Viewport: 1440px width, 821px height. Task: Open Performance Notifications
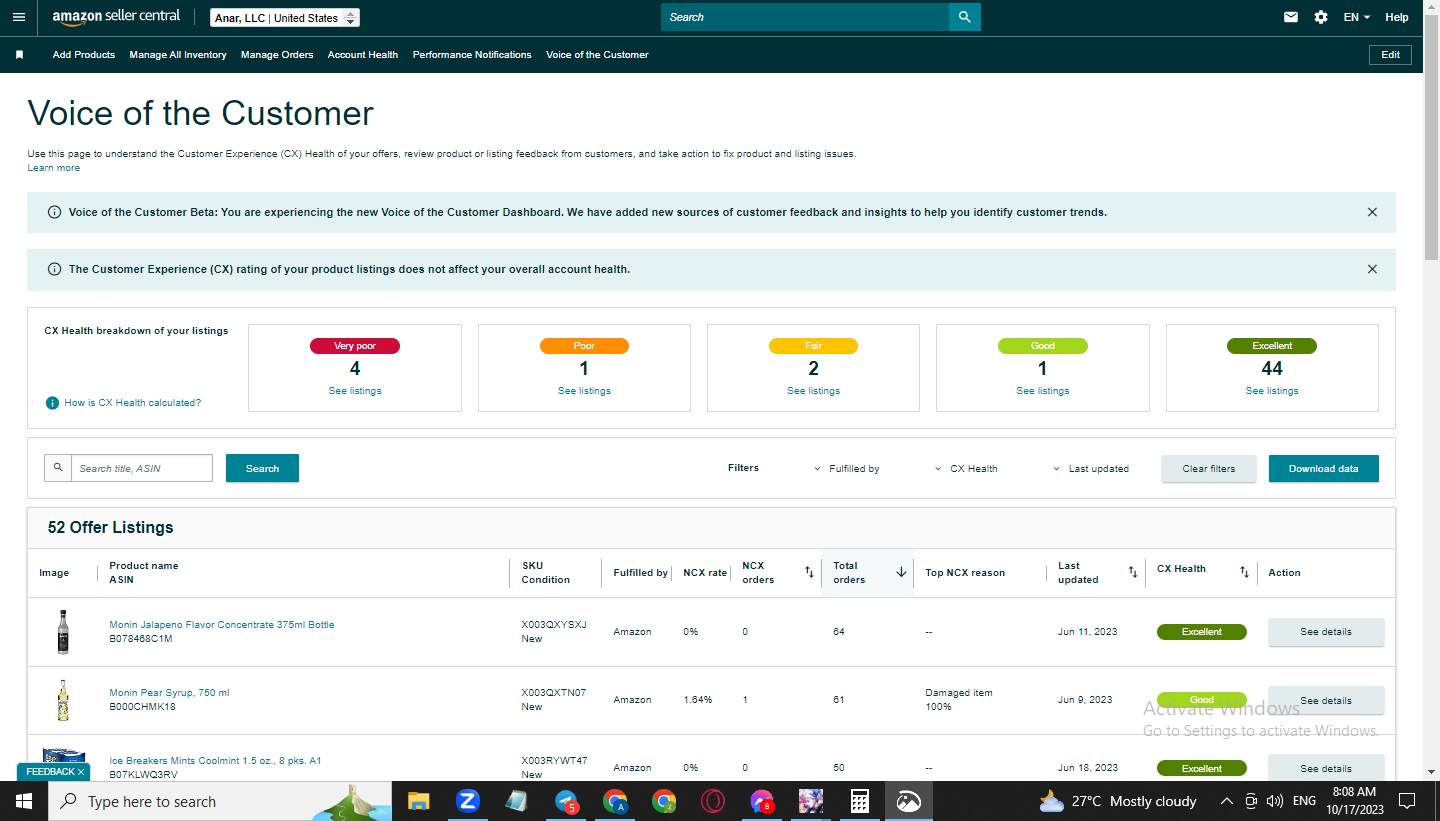[x=472, y=55]
